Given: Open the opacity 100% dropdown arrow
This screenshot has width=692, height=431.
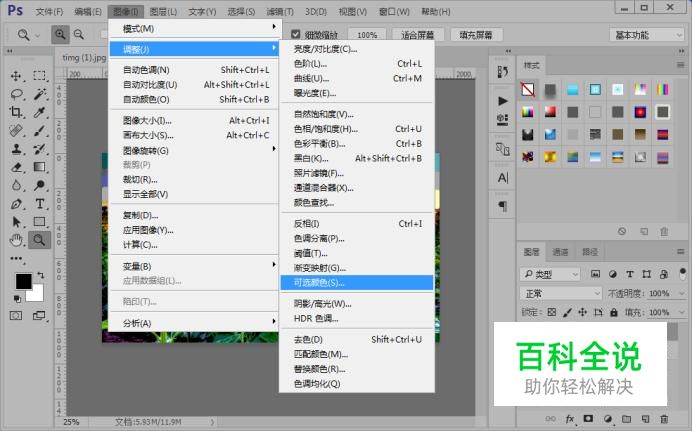Looking at the screenshot, I should (681, 293).
